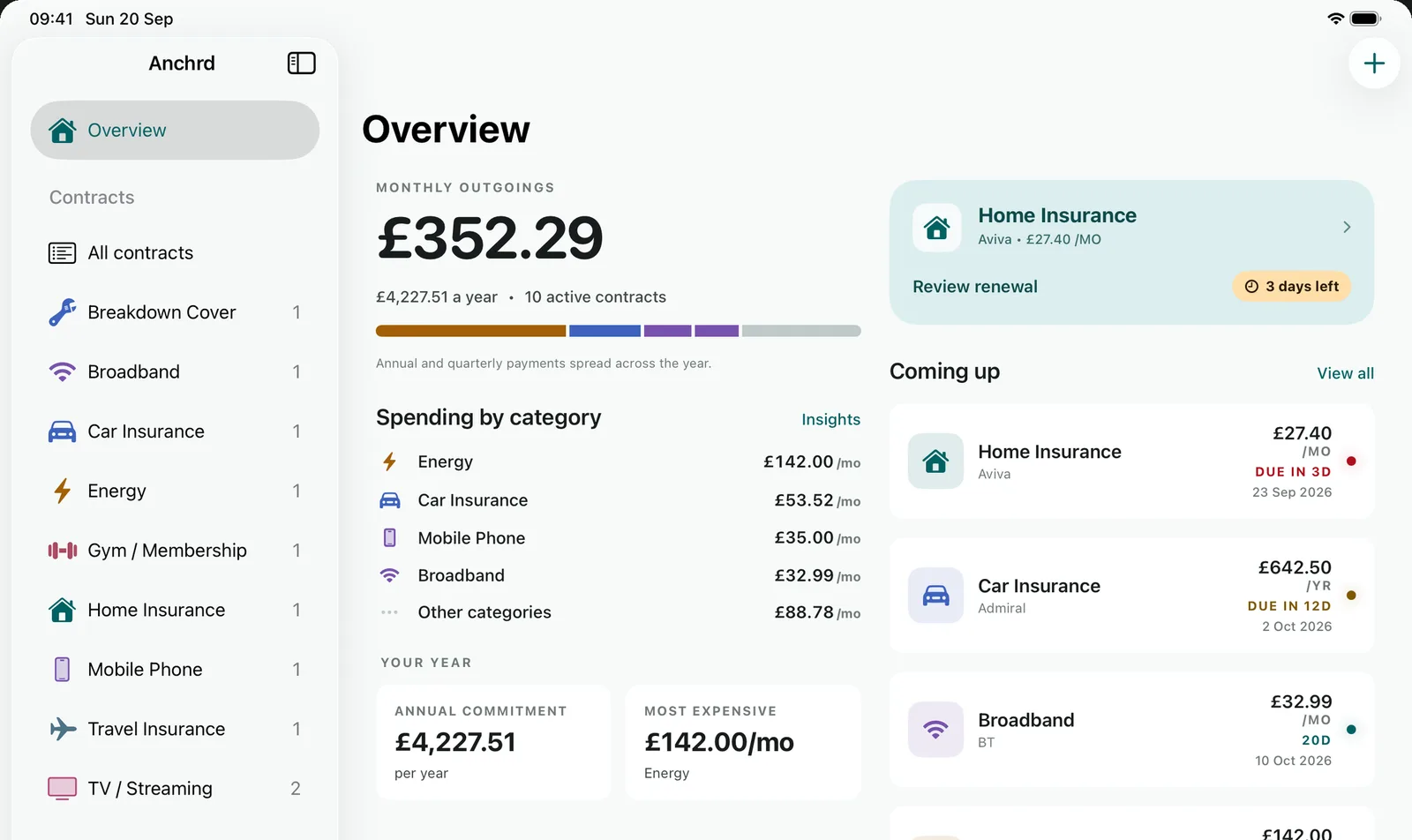Open Home Insurance renewal card chevron
The image size is (1412, 840).
click(x=1347, y=228)
